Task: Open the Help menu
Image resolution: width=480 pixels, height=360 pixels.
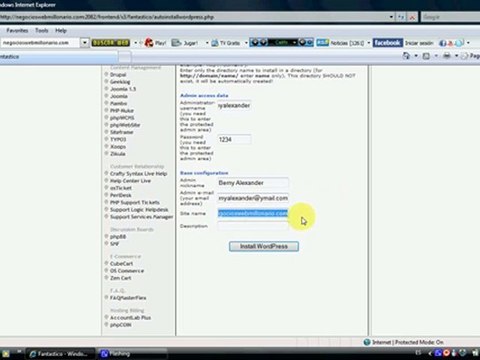Action: 61,30
